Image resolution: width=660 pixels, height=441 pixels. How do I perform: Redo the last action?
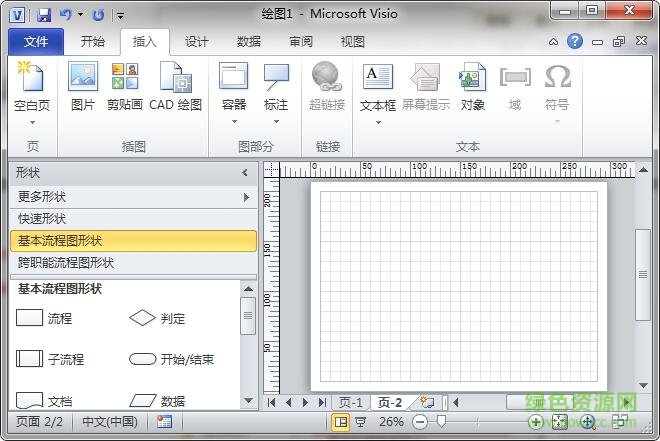coord(98,15)
